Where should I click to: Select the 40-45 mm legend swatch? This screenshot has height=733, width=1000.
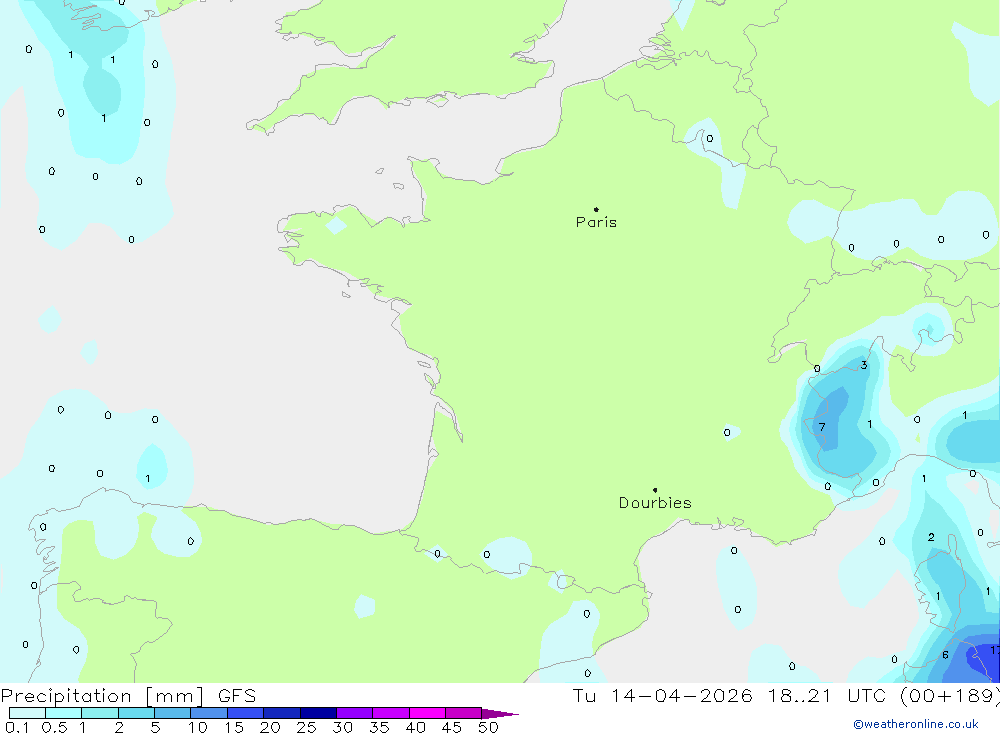(427, 713)
